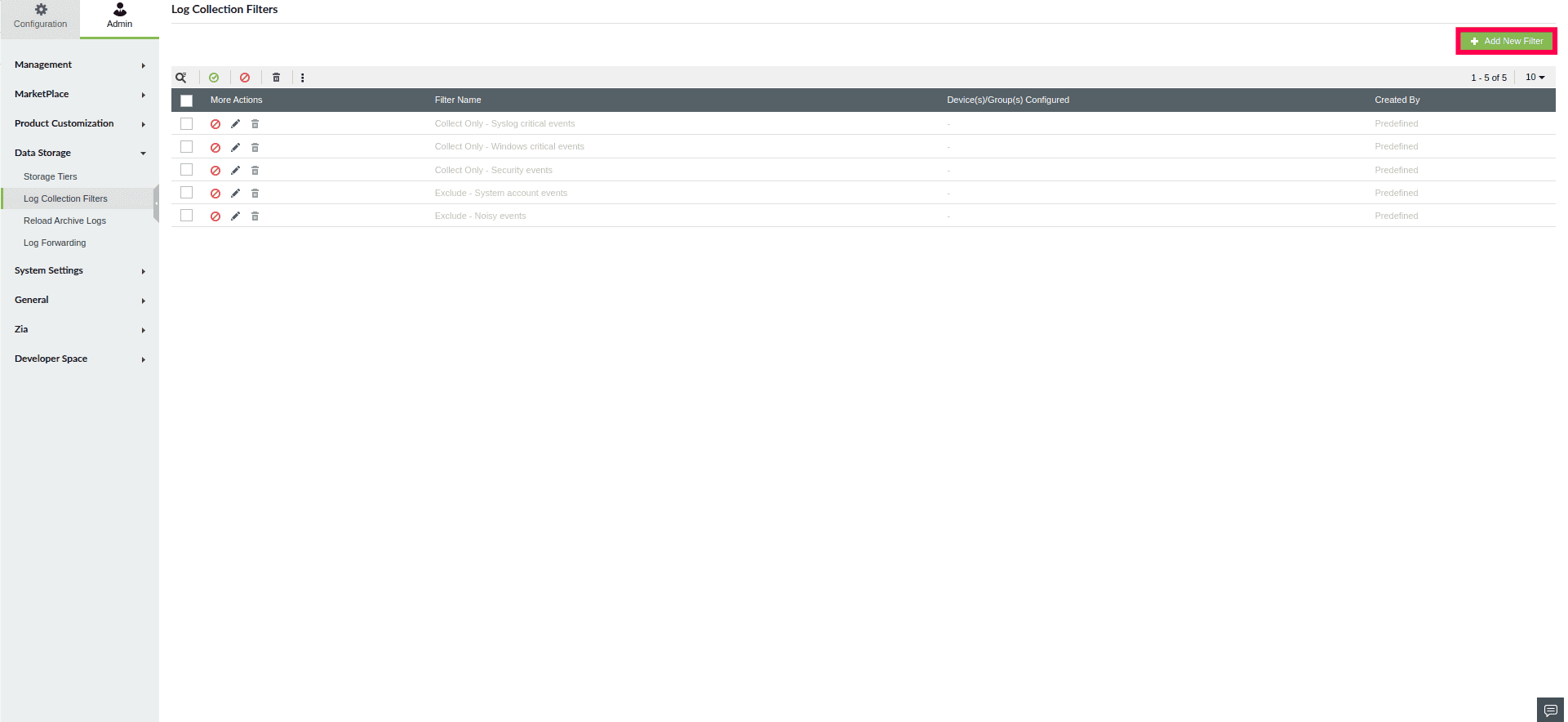Edit the Syslog critical events filter
The height and width of the screenshot is (722, 1568).
235,124
